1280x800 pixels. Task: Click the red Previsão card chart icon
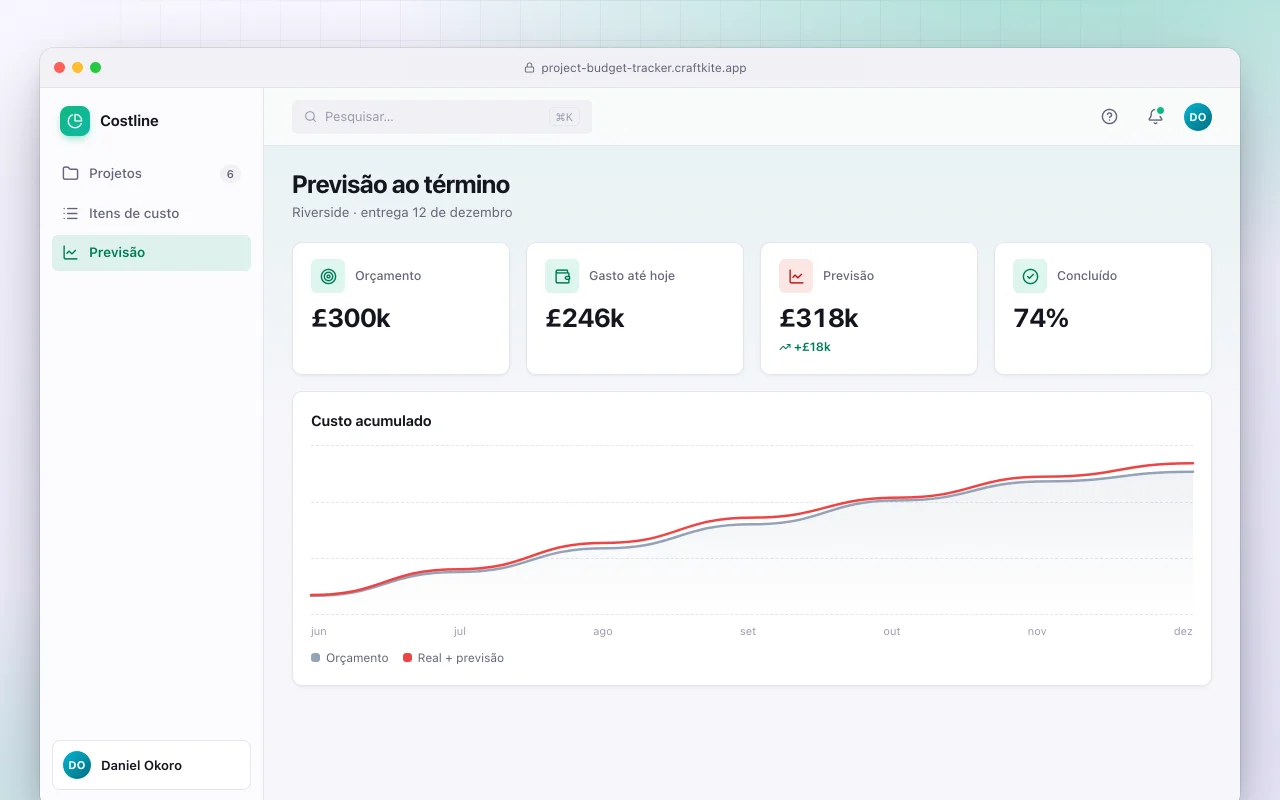pyautogui.click(x=796, y=276)
